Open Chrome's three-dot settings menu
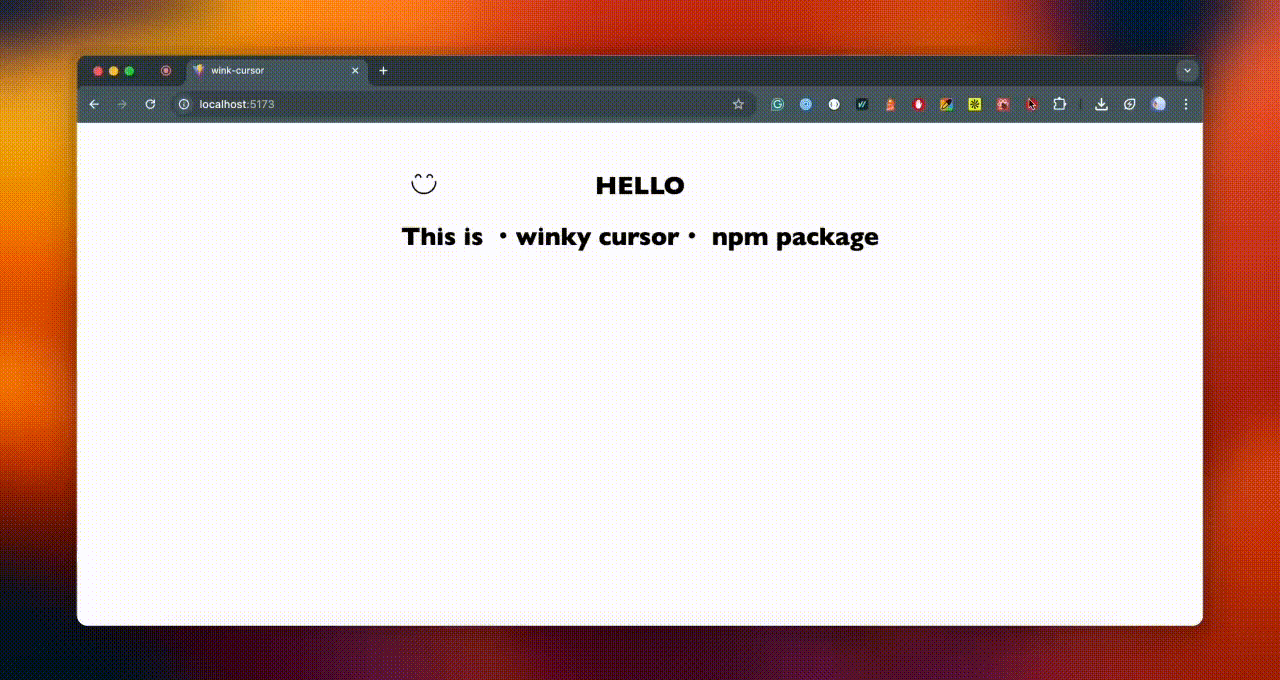The width and height of the screenshot is (1280, 680). [1186, 104]
